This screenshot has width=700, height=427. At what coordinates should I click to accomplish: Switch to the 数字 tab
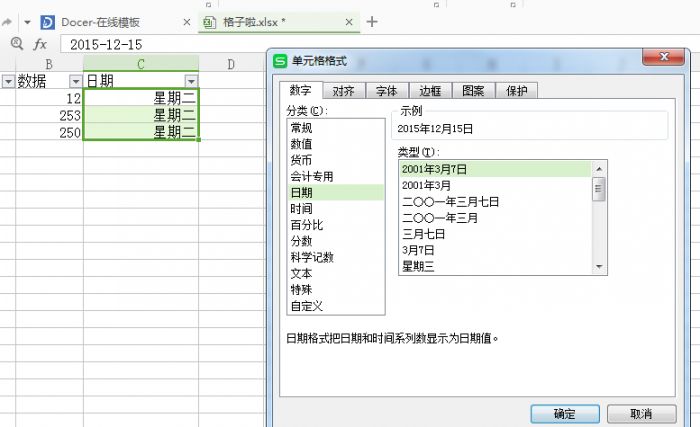(x=300, y=90)
